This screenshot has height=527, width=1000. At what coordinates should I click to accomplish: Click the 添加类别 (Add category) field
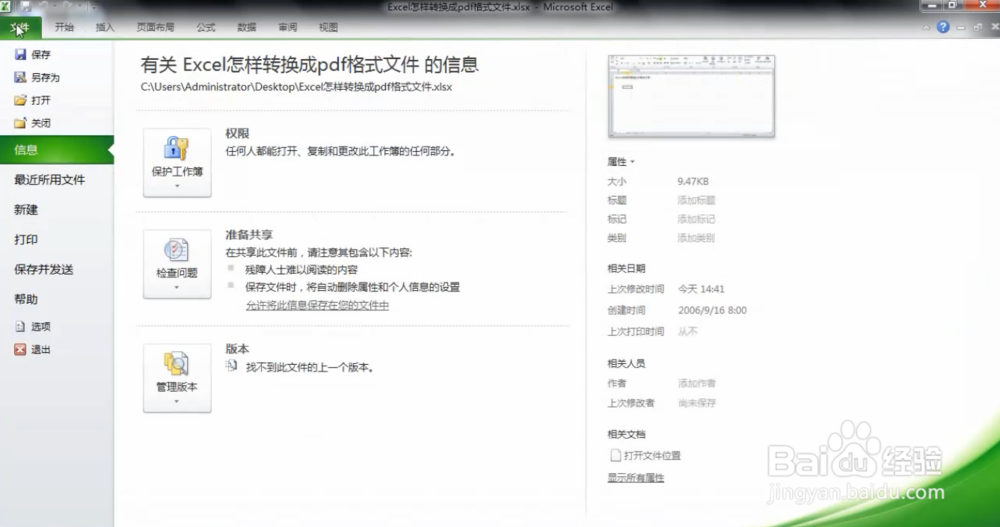tap(696, 239)
